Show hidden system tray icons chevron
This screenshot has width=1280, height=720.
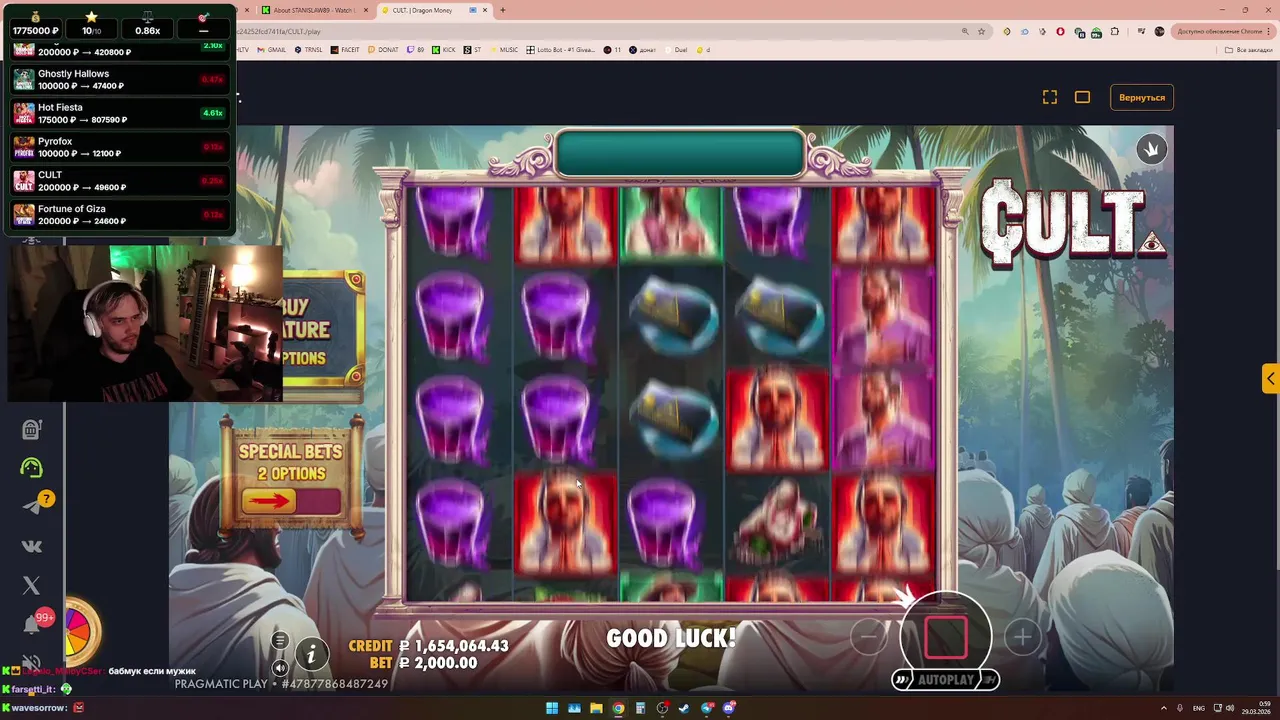(1164, 708)
